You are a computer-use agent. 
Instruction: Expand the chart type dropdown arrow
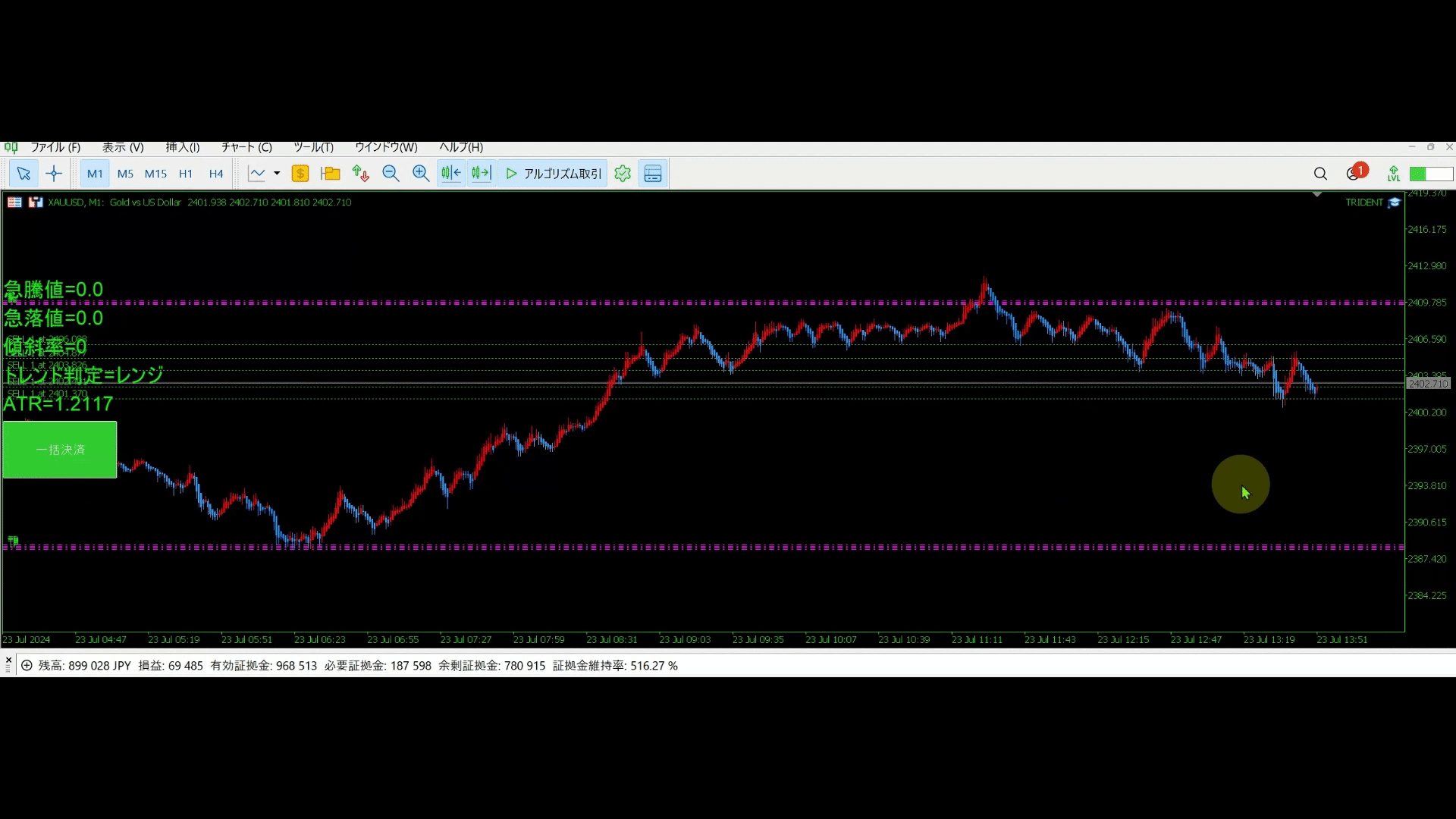[277, 174]
